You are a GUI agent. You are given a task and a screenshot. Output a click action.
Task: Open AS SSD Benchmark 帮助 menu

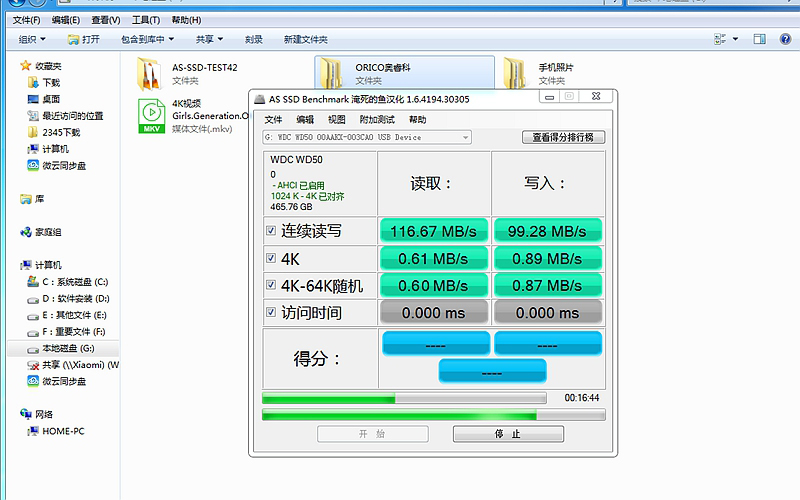[x=417, y=119]
